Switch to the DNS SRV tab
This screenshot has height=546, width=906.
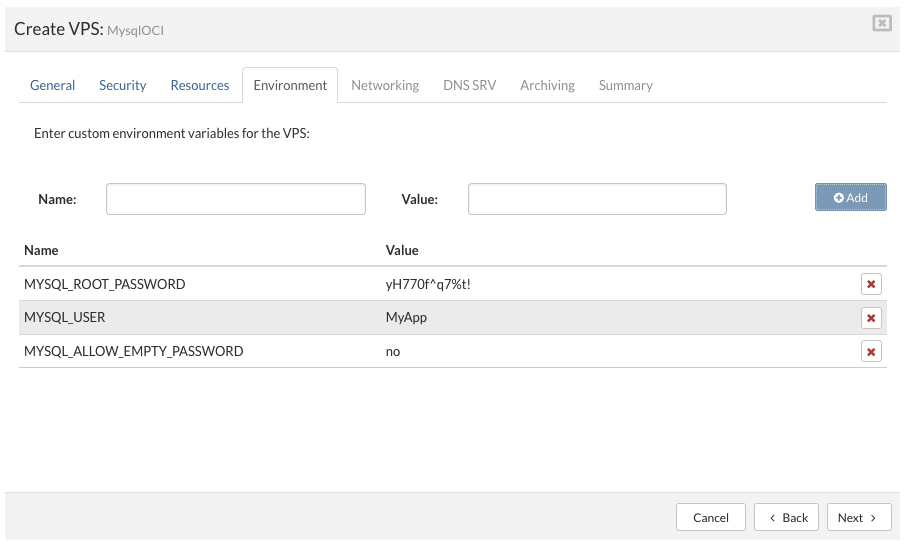click(469, 85)
